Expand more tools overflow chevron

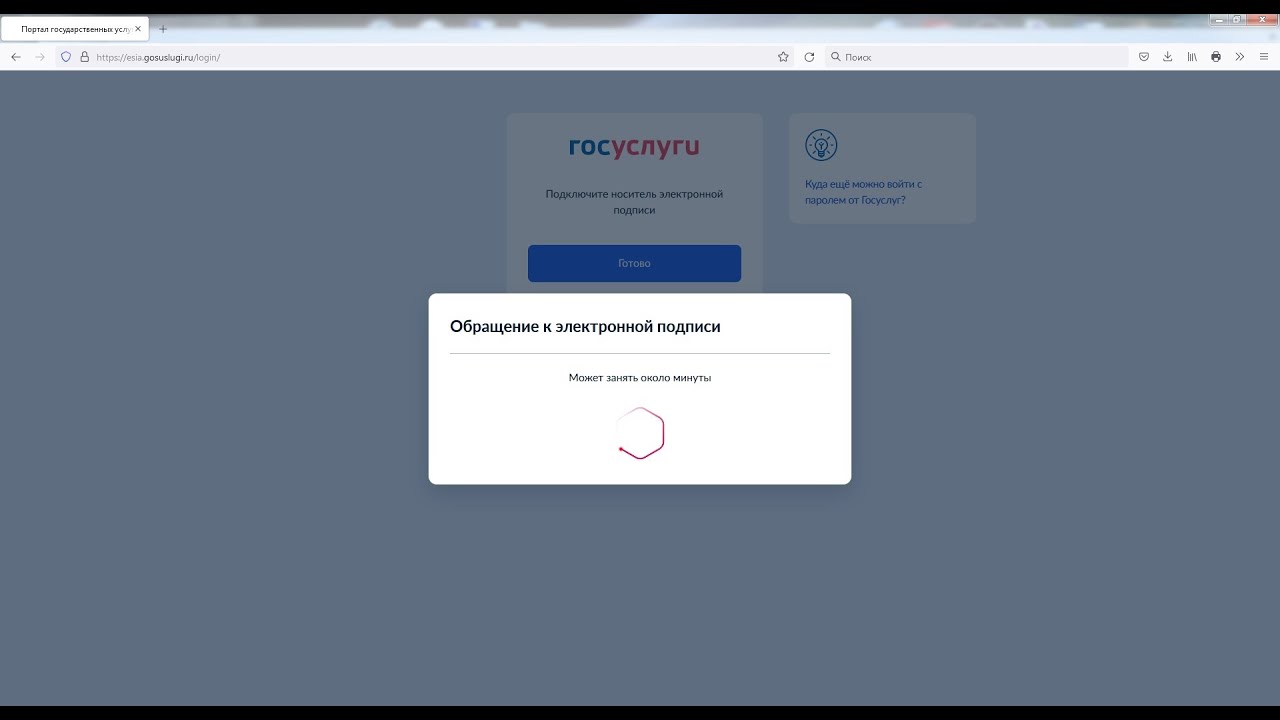point(1240,57)
